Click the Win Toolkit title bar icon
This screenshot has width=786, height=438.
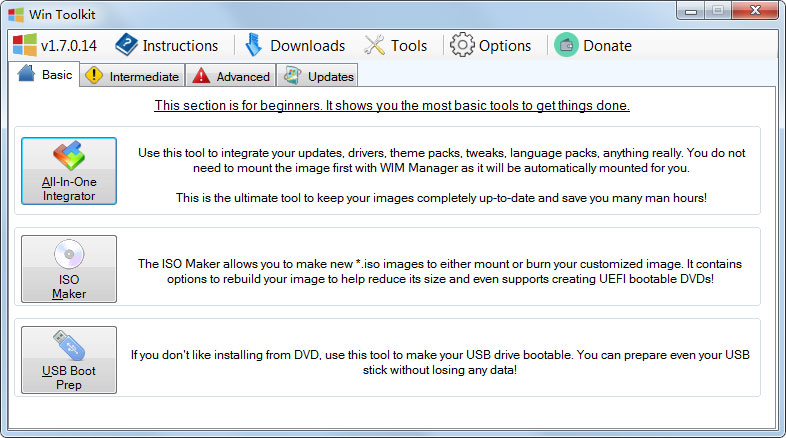[14, 12]
